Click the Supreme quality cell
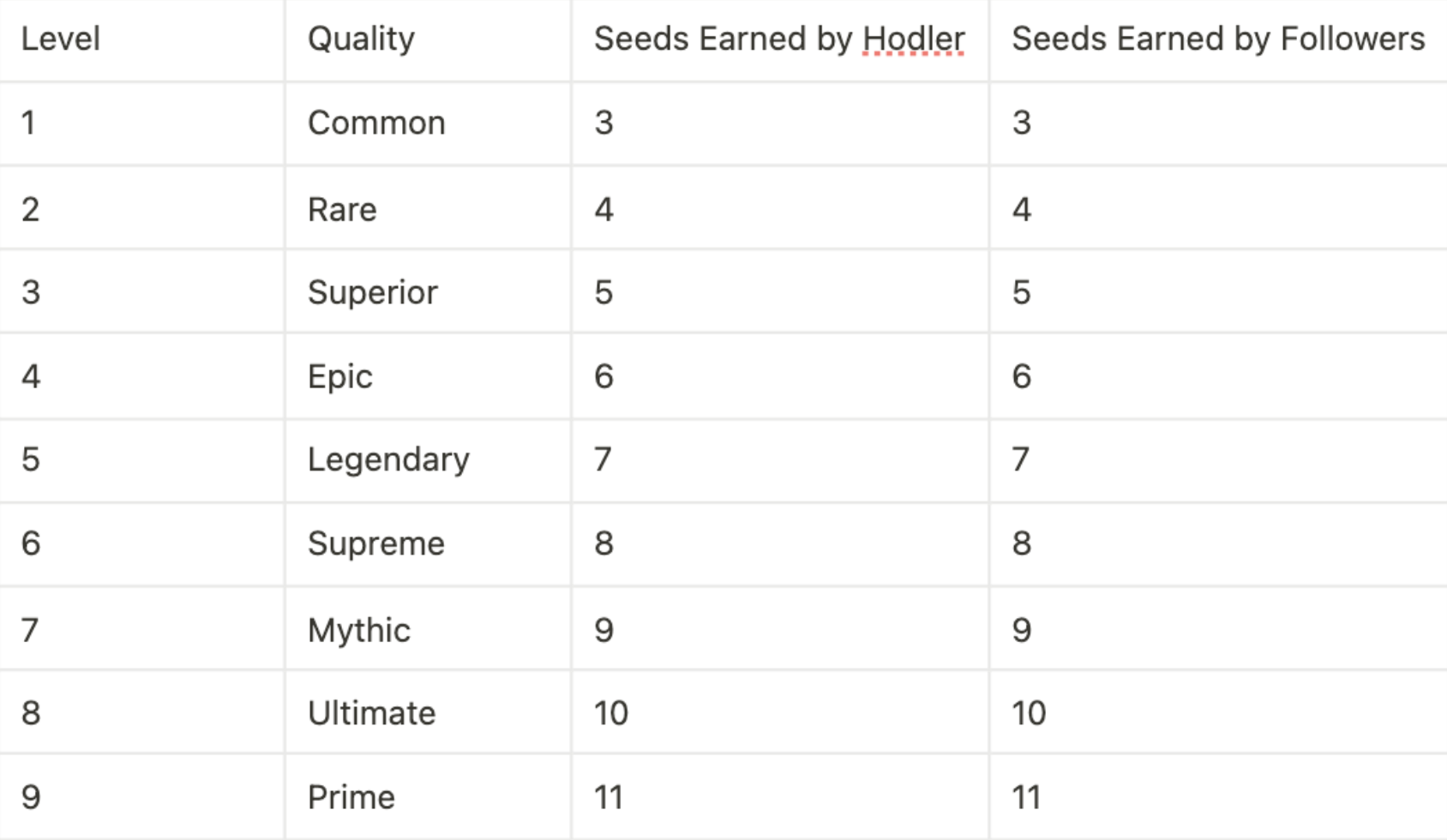The height and width of the screenshot is (840, 1447). tap(375, 544)
